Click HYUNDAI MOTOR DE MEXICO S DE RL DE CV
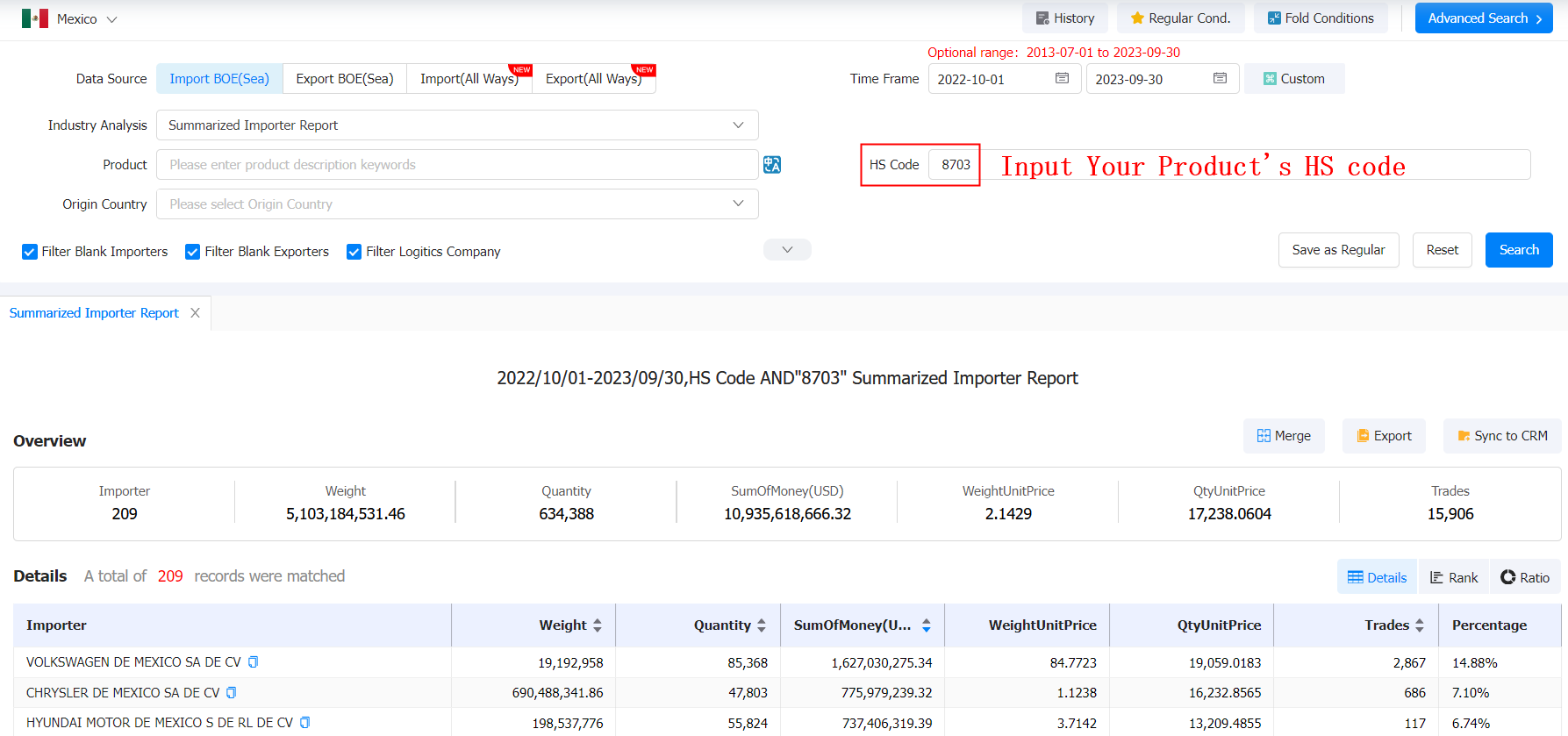The height and width of the screenshot is (736, 1568). (160, 723)
